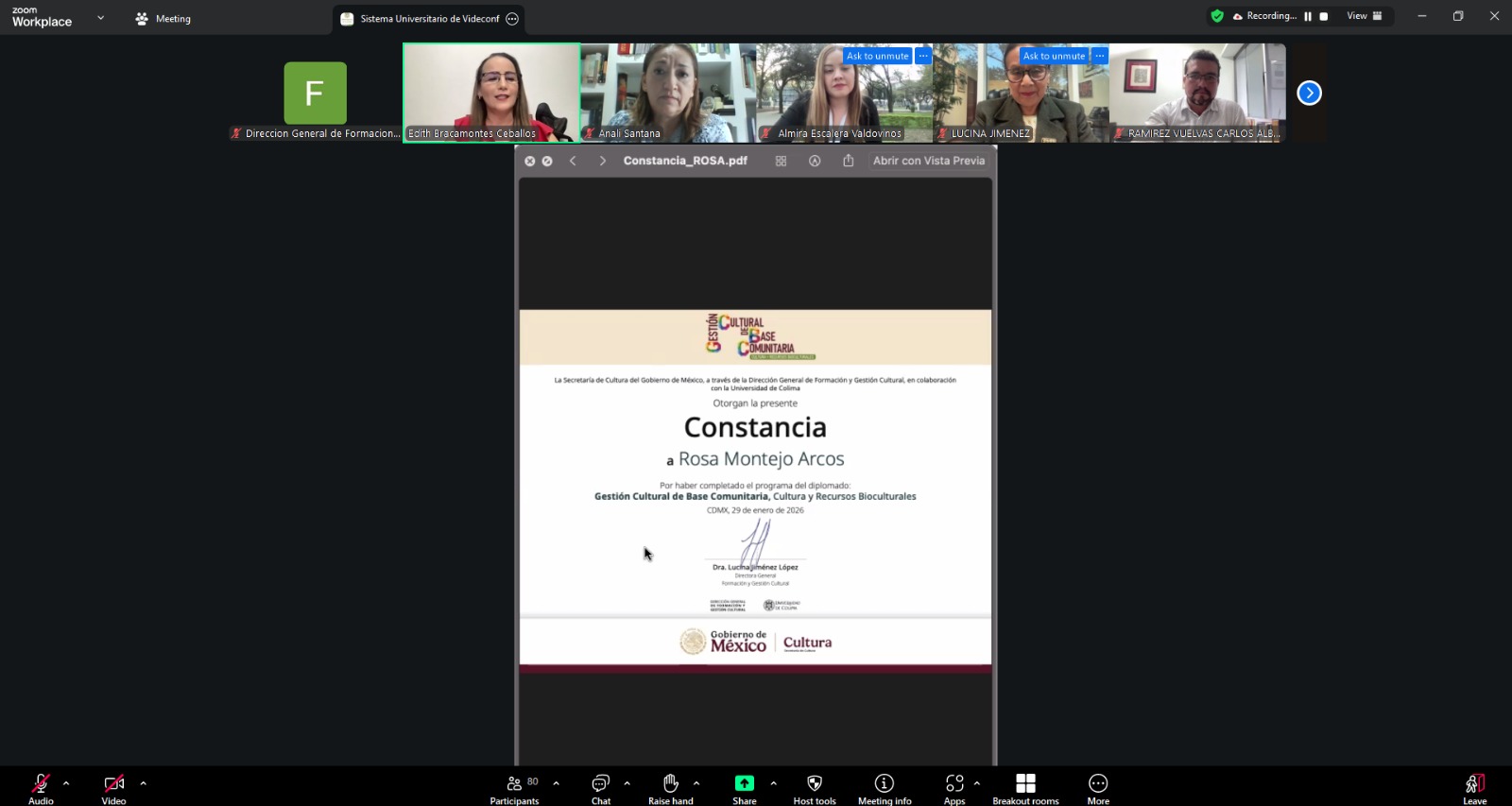Select Anali Santana's video thumbnail
Image resolution: width=1512 pixels, height=806 pixels.
(x=668, y=93)
